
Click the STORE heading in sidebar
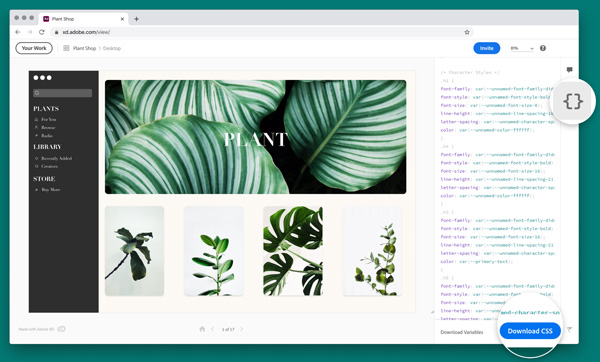[x=44, y=179]
